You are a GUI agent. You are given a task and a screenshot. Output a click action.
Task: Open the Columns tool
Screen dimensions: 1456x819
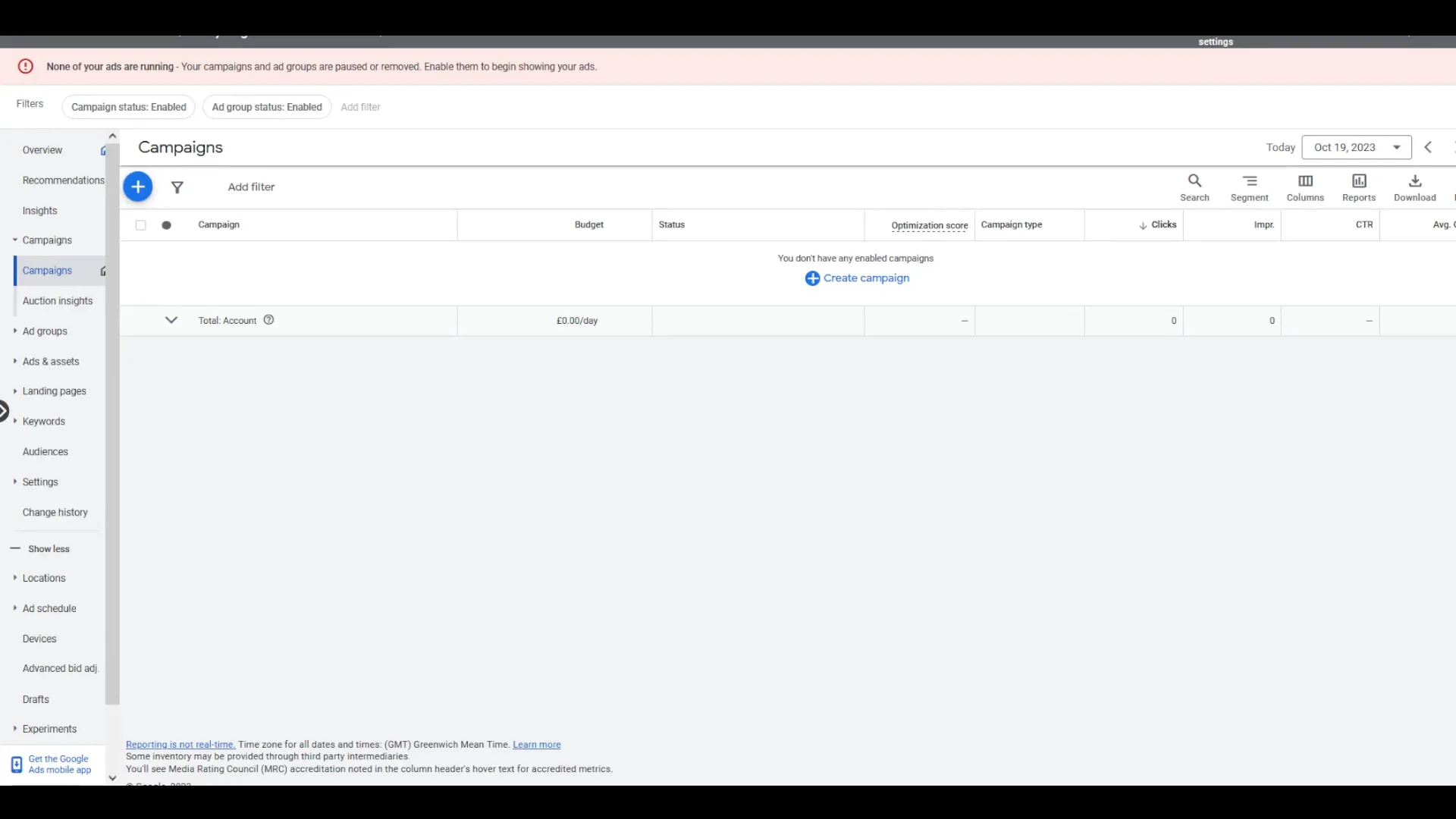pyautogui.click(x=1305, y=188)
